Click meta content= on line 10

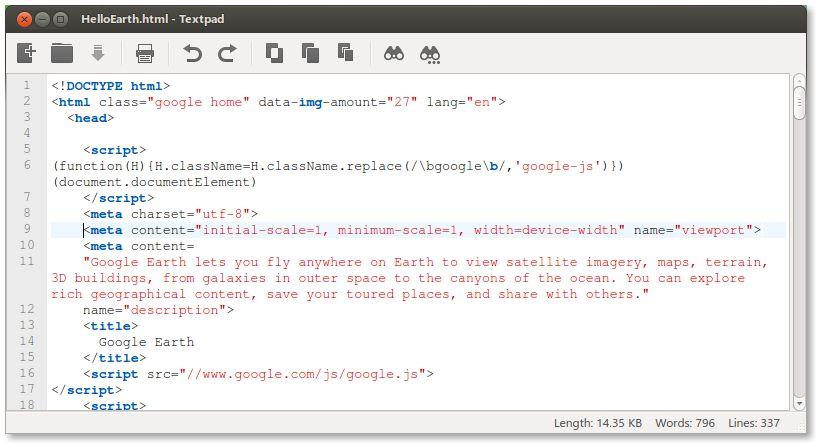pyautogui.click(x=139, y=246)
